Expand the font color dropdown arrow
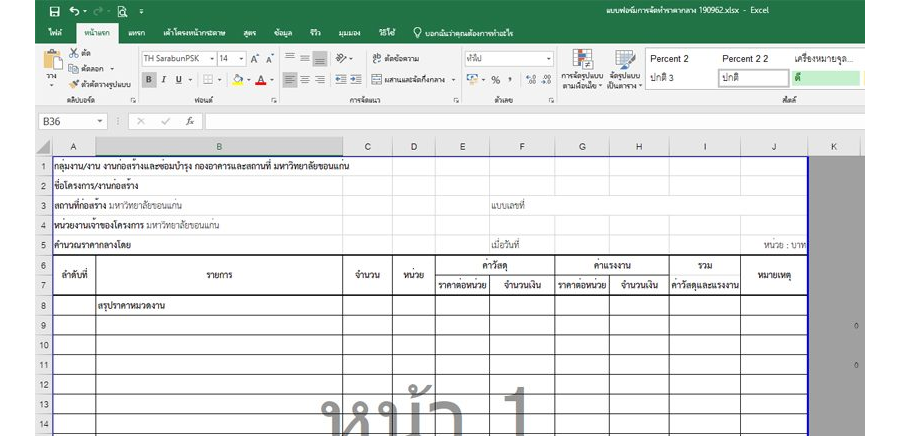The image size is (900, 436). click(x=272, y=80)
